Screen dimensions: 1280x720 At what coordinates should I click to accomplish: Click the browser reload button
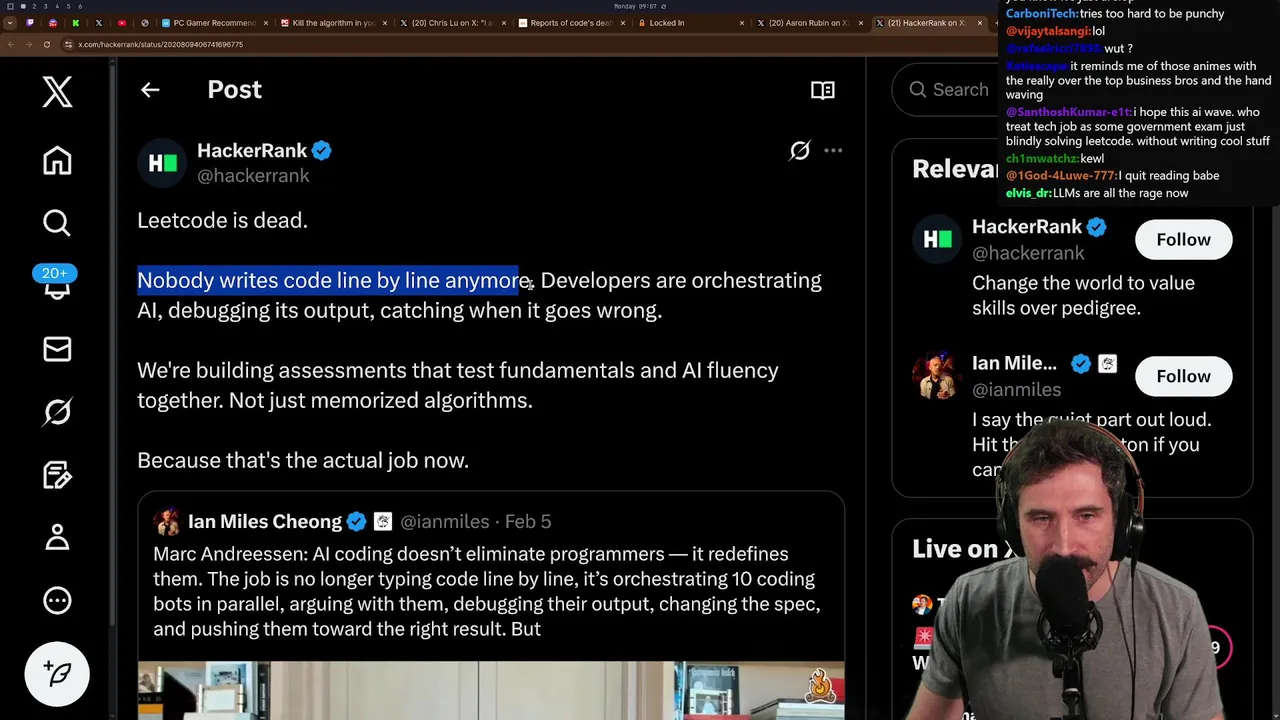47,45
